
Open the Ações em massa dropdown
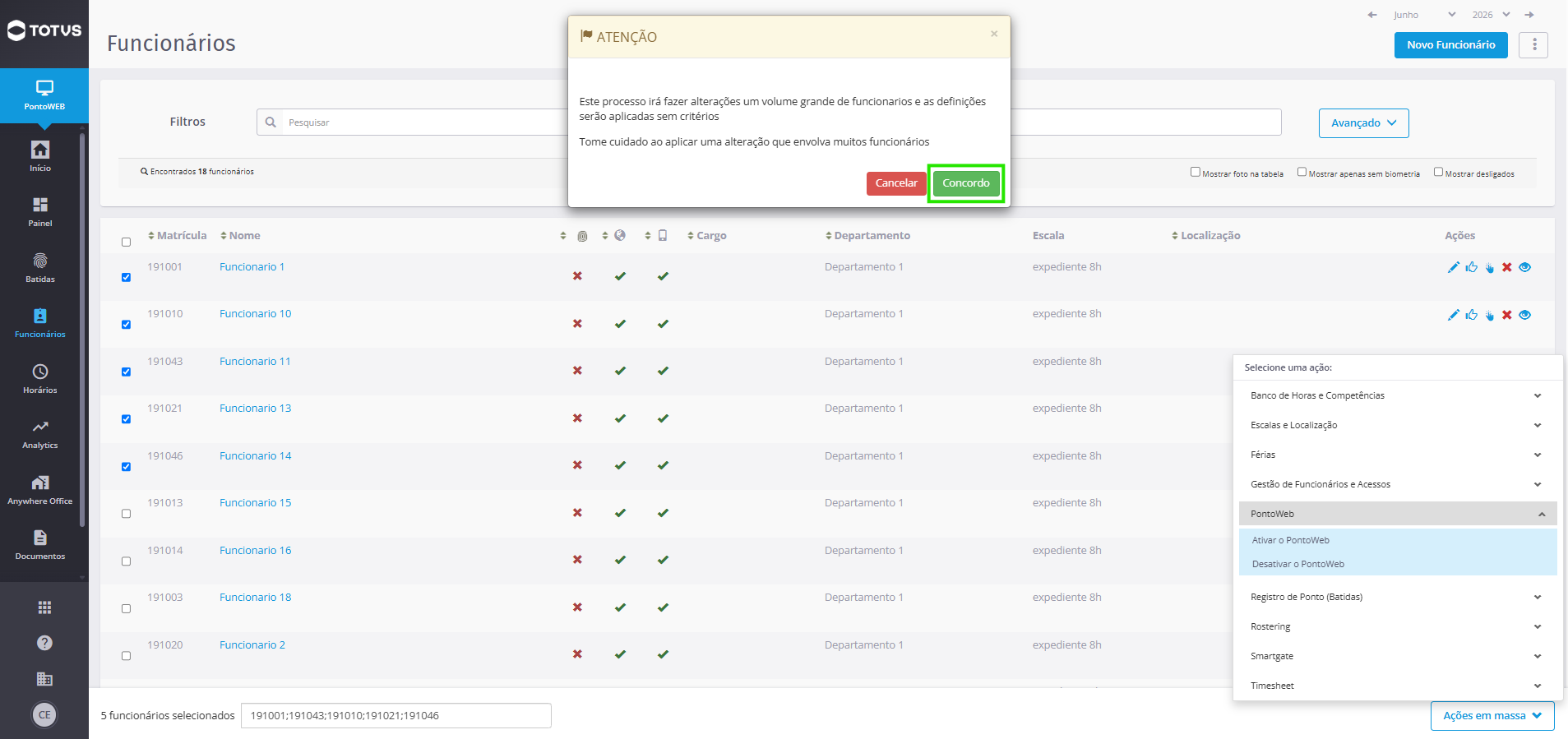point(1492,716)
